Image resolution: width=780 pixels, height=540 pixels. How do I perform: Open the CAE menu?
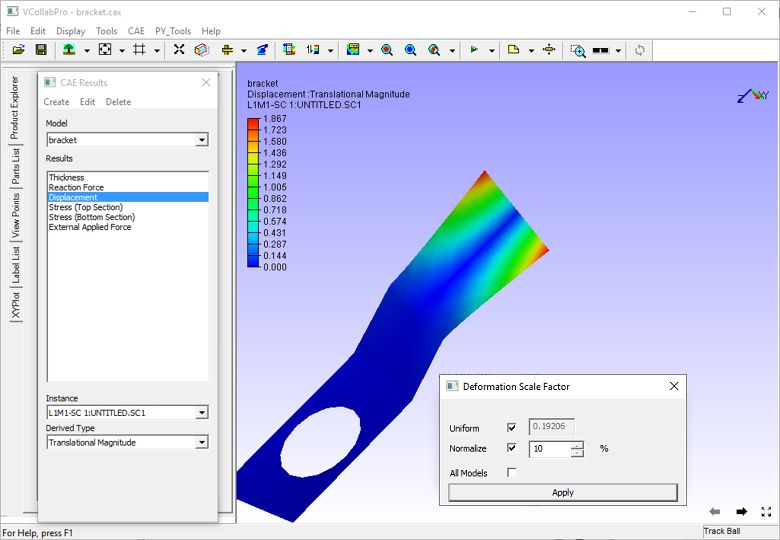(x=136, y=31)
